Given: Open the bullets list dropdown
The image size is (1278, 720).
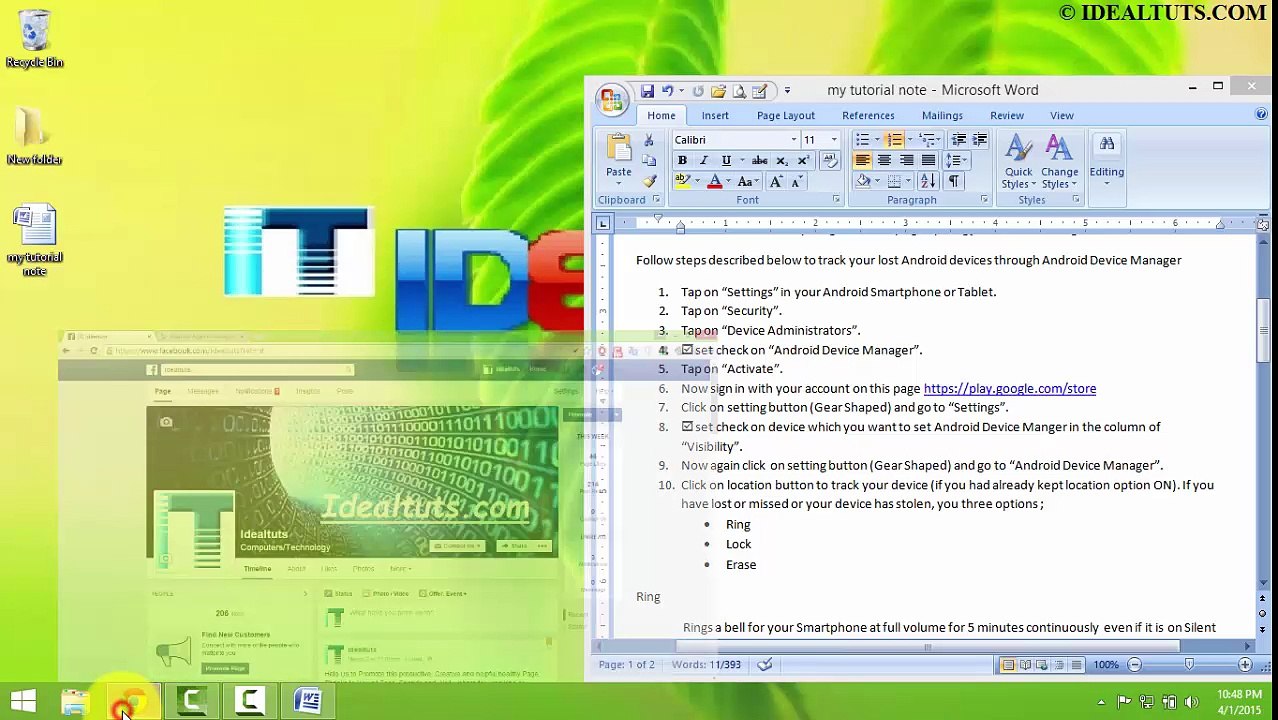Looking at the screenshot, I should point(877,140).
